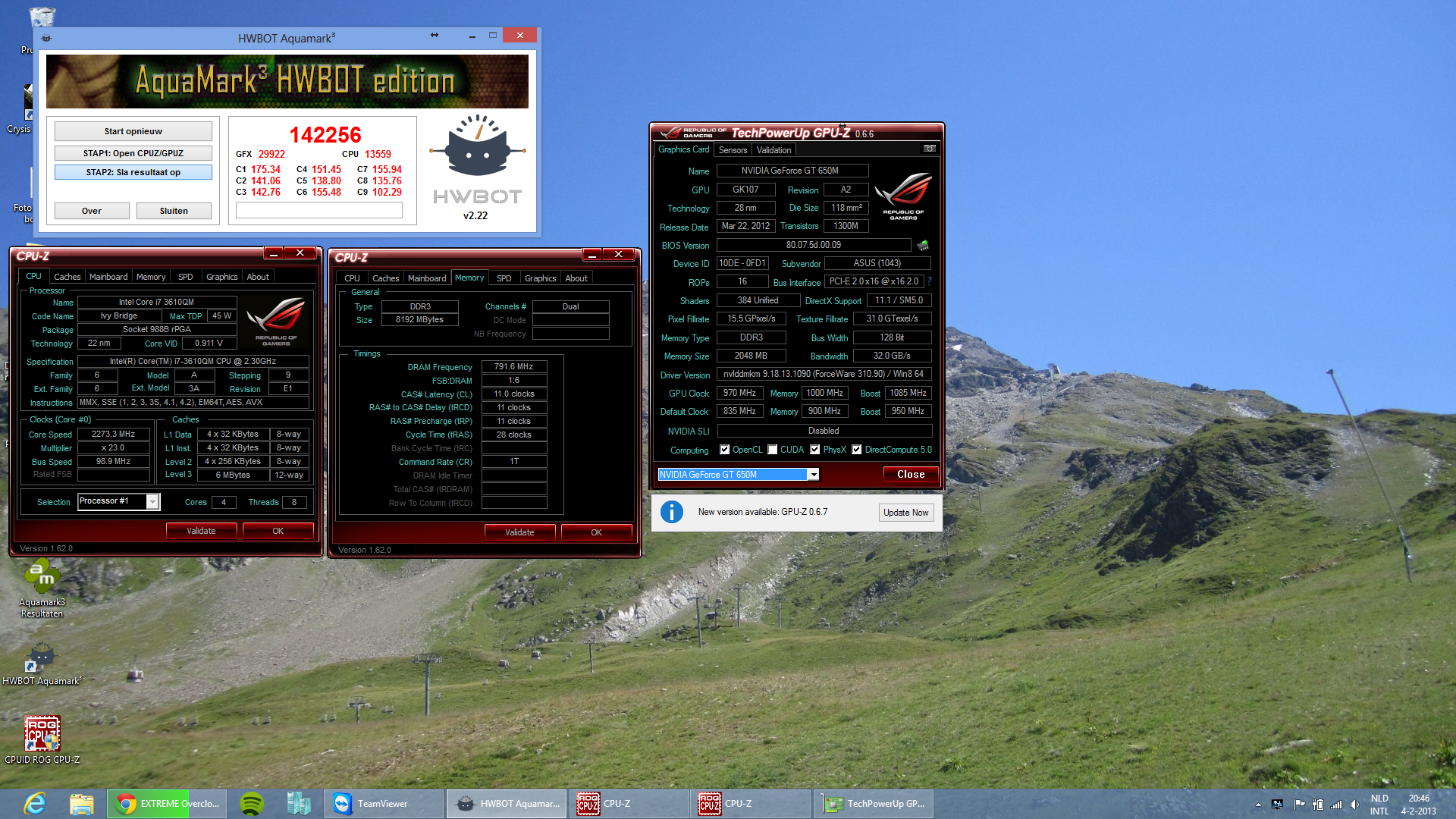Click the blue info icon in the GPU-Z update bar
Image resolution: width=1456 pixels, height=819 pixels.
(x=672, y=512)
